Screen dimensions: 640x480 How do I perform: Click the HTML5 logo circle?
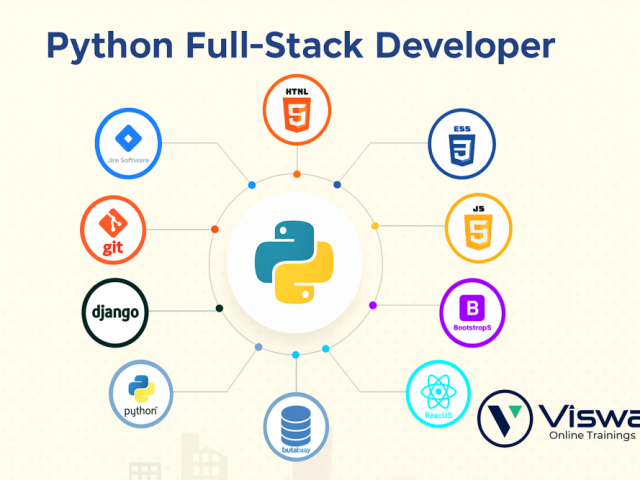[297, 109]
